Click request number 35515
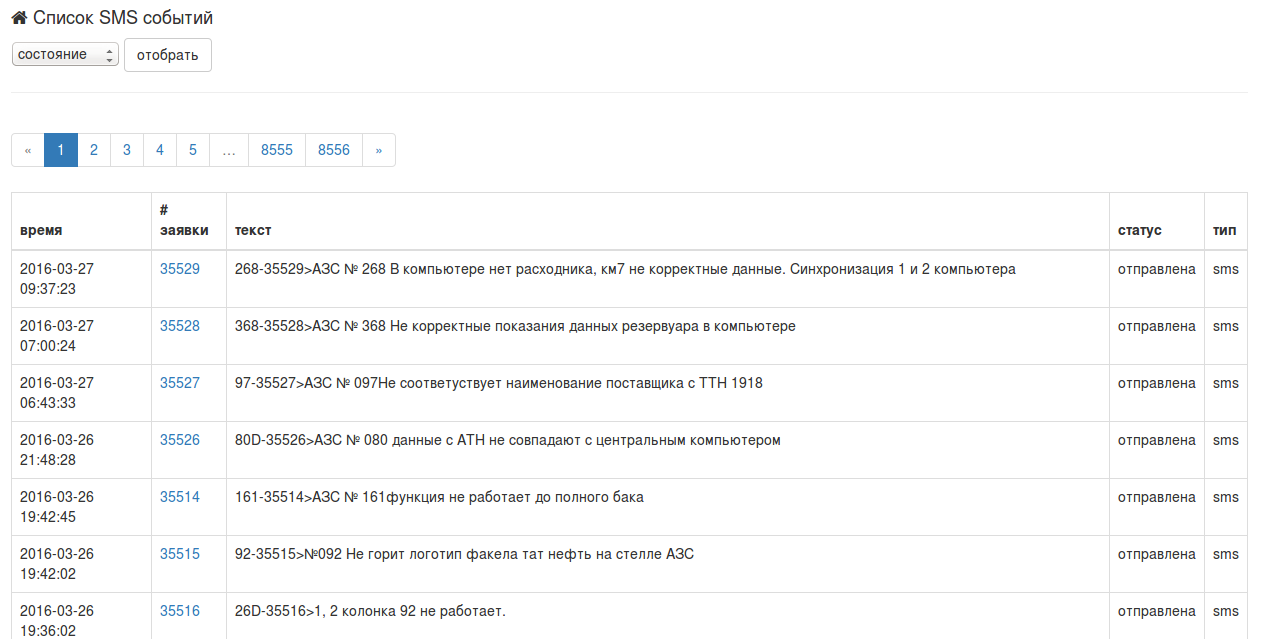The image size is (1262, 639). click(x=180, y=554)
